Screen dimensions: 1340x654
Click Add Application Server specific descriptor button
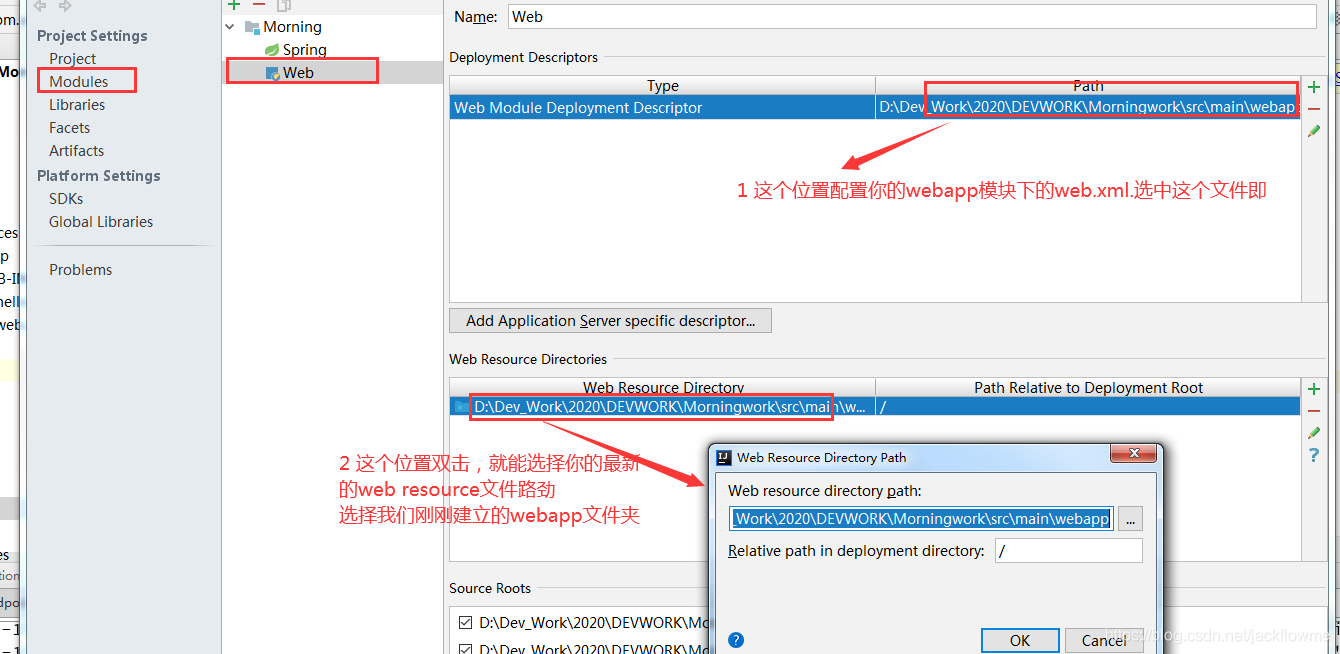click(x=610, y=321)
